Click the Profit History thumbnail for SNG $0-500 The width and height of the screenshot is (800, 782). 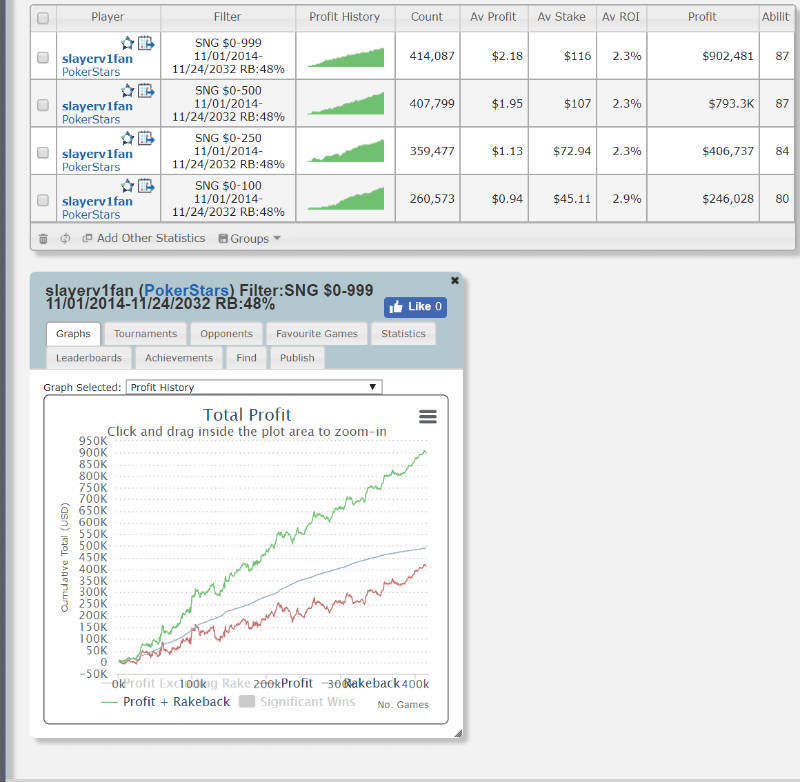[x=346, y=105]
